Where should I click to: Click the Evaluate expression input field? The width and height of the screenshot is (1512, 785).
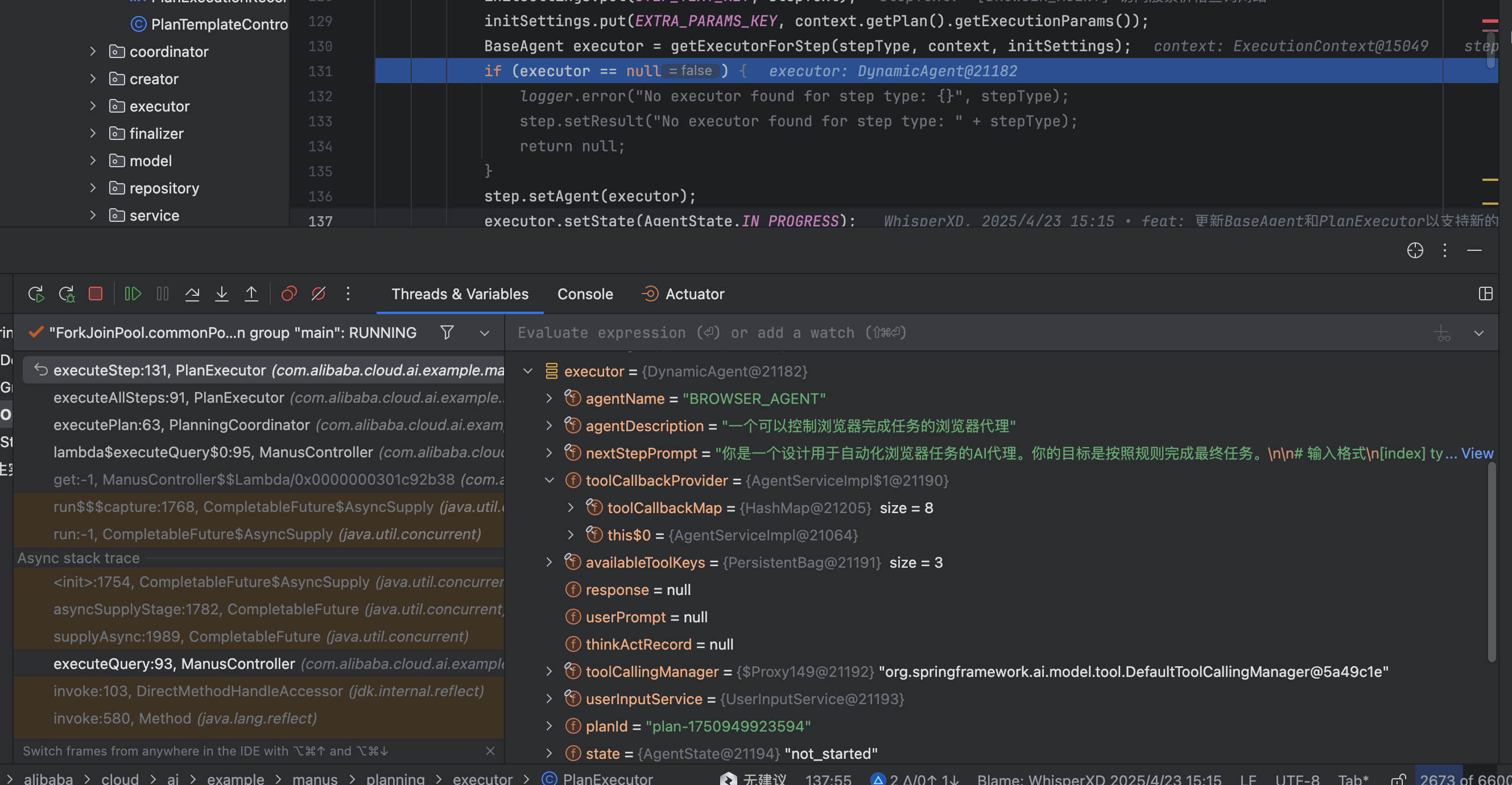click(969, 333)
